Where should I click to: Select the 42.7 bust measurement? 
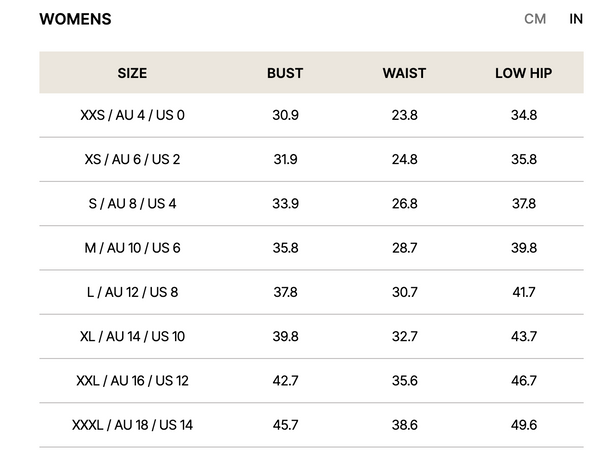(x=285, y=381)
